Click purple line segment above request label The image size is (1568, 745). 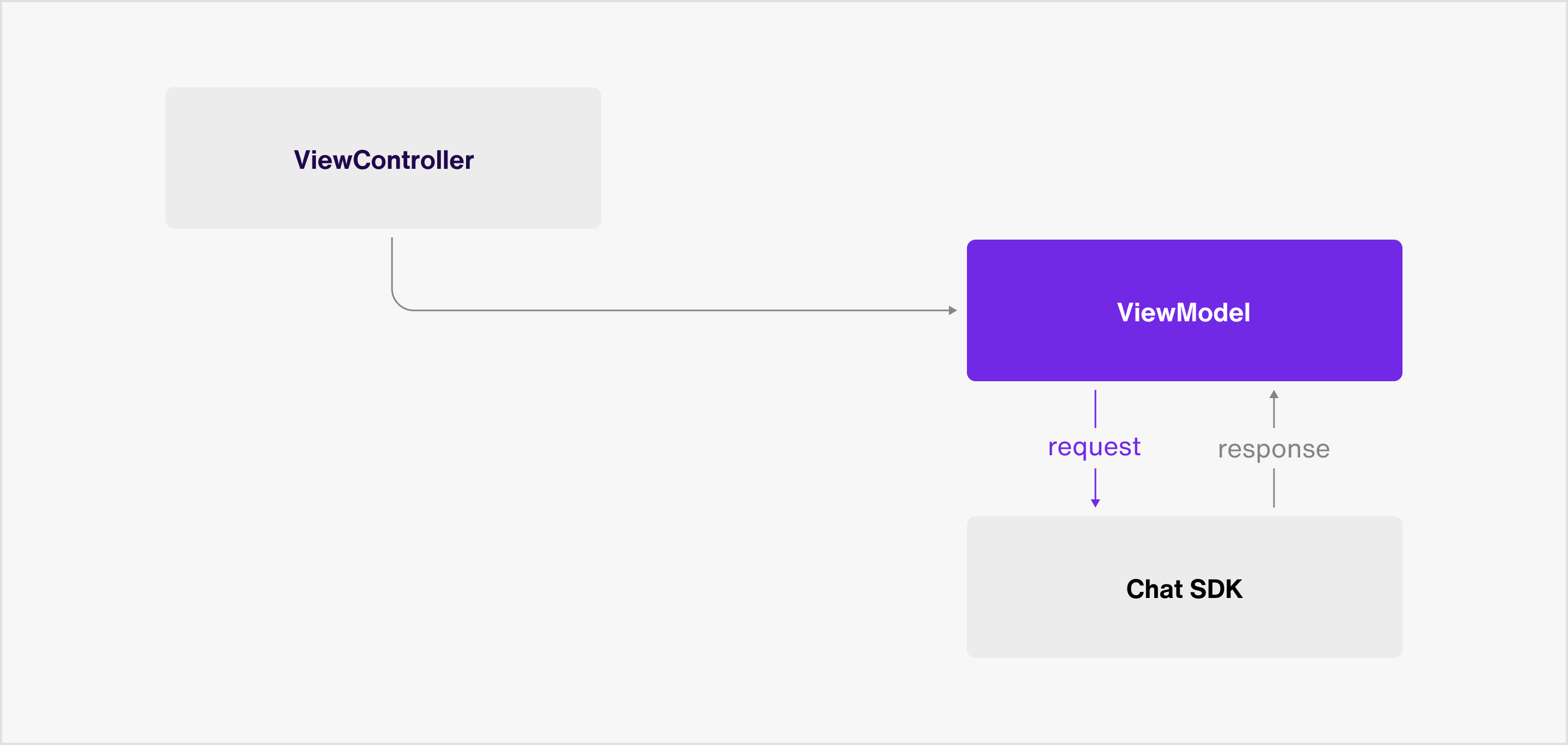click(x=1095, y=409)
